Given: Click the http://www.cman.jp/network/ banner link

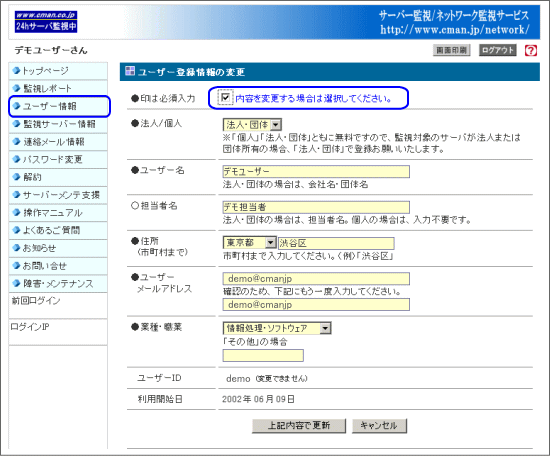Looking at the screenshot, I should (x=455, y=30).
